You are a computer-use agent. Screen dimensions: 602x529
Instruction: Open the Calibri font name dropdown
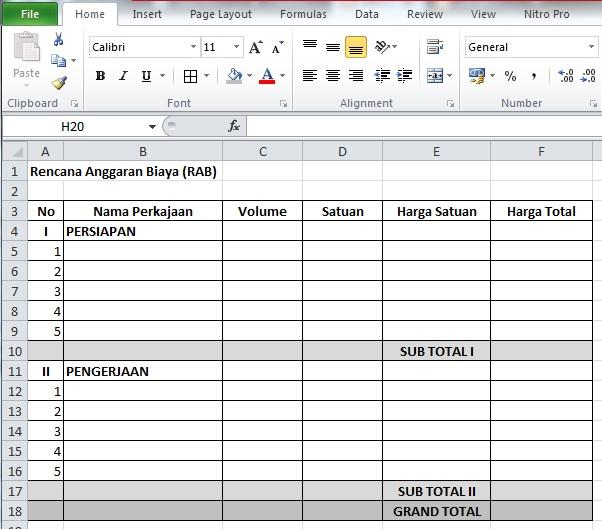(x=193, y=47)
